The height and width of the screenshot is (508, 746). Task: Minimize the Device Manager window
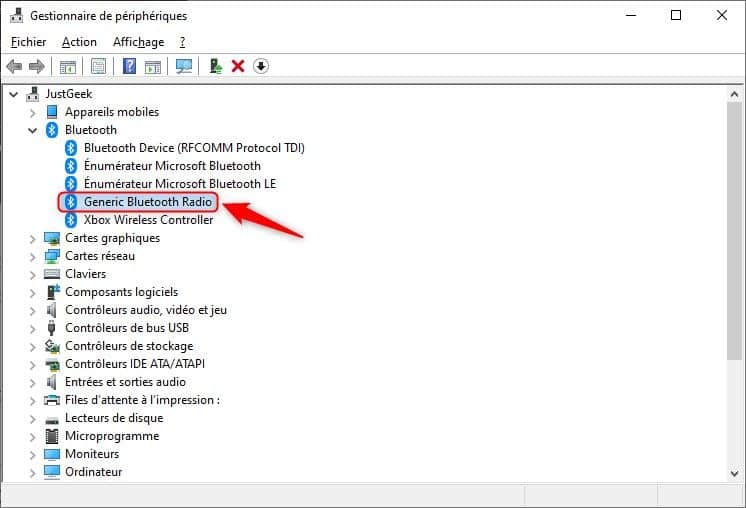(631, 15)
